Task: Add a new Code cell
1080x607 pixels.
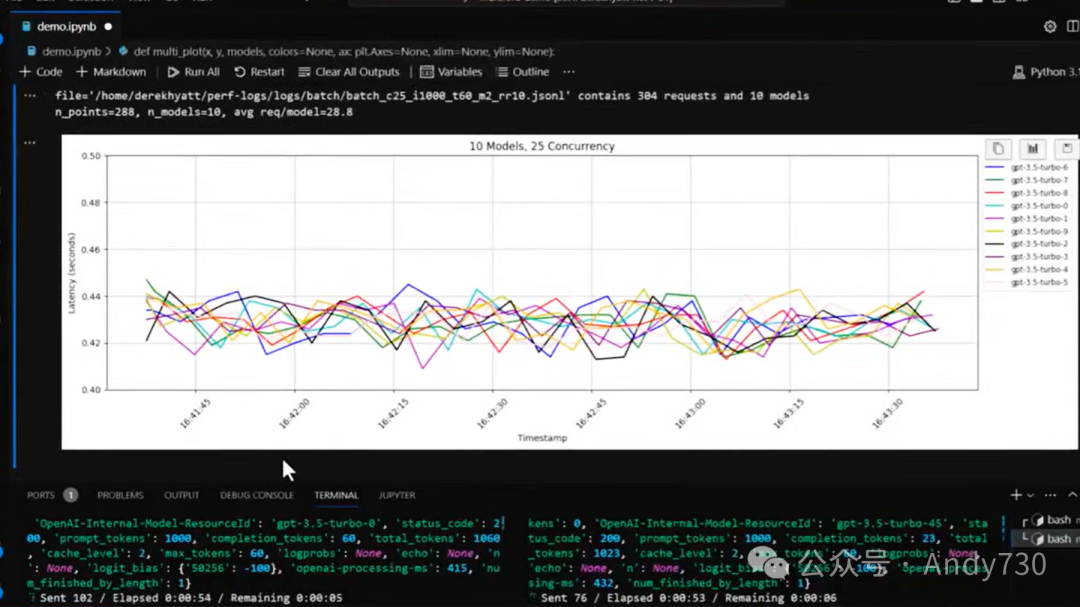Action: 41,72
